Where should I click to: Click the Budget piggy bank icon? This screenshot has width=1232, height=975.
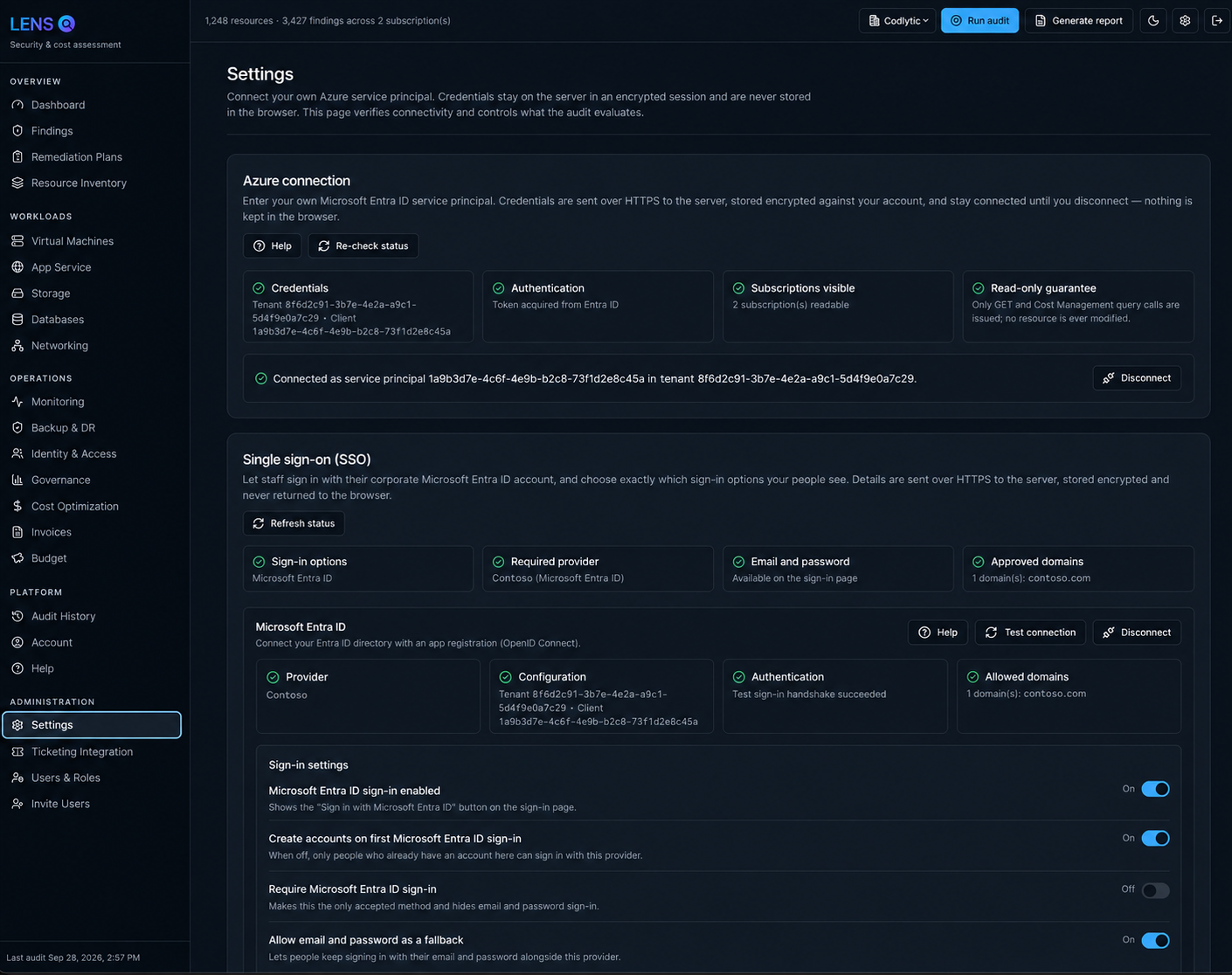pos(17,558)
